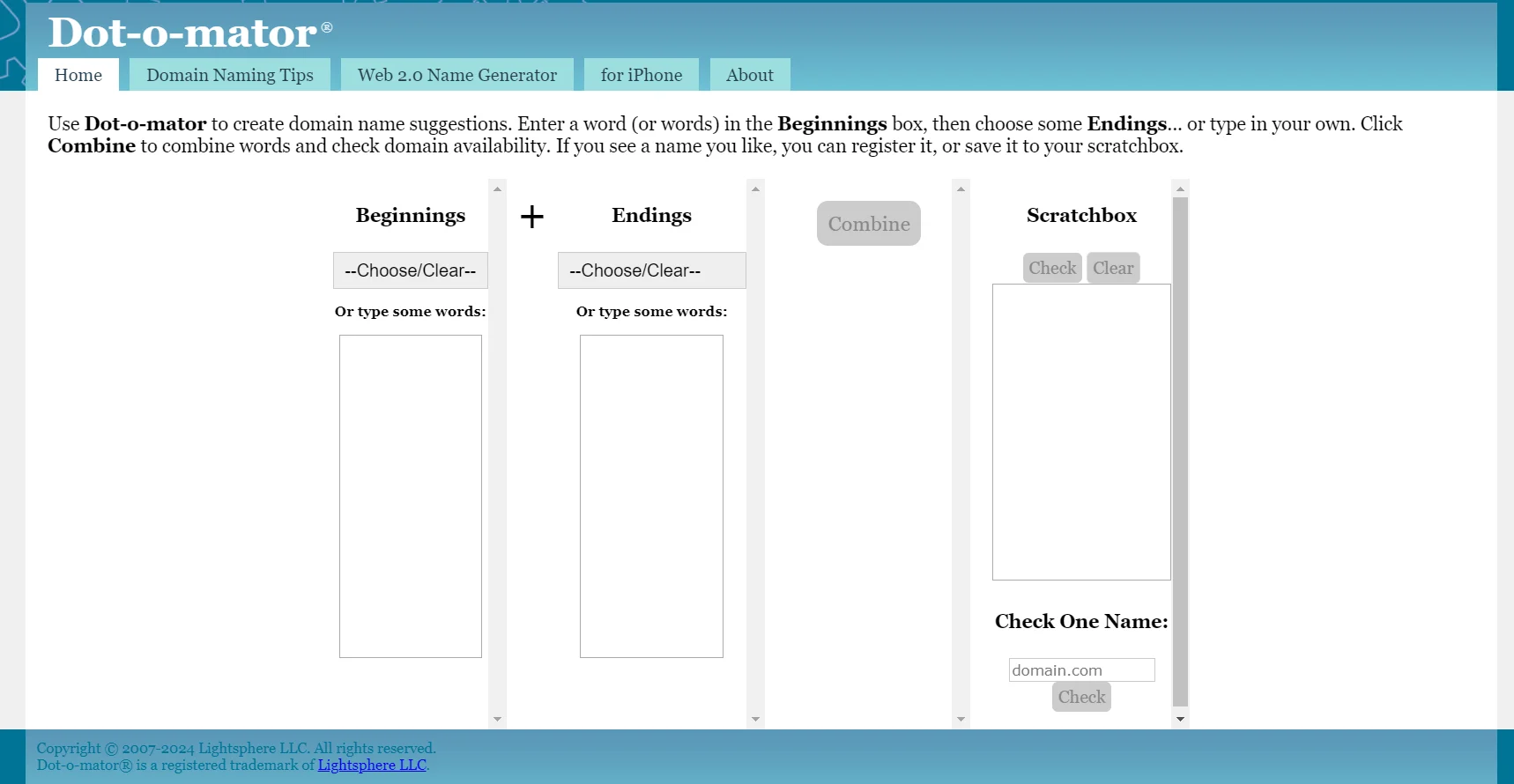Switch to the Home tab

tap(78, 75)
